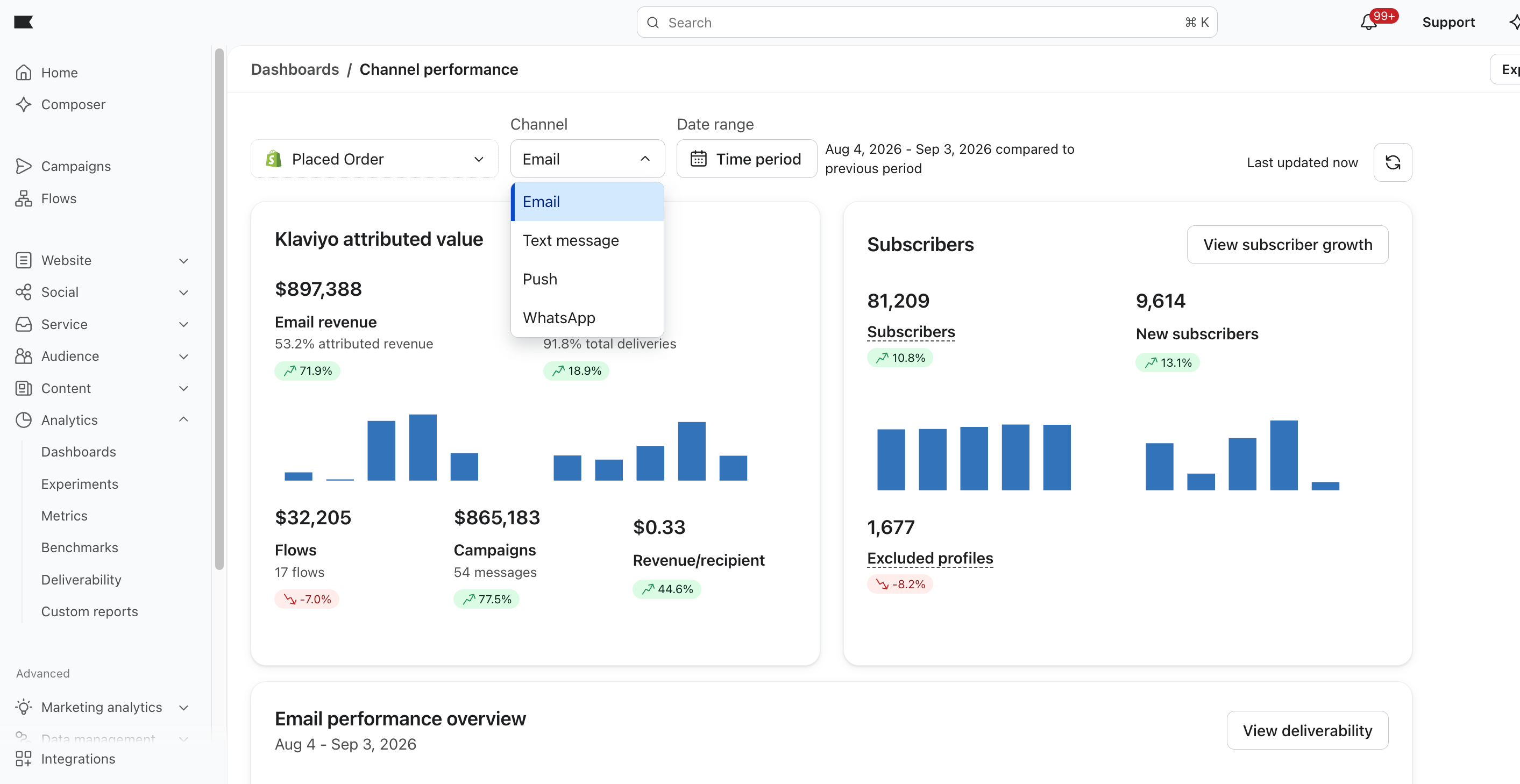1520x784 pixels.
Task: Expand the Marketing analytics chevron
Action: coord(183,708)
